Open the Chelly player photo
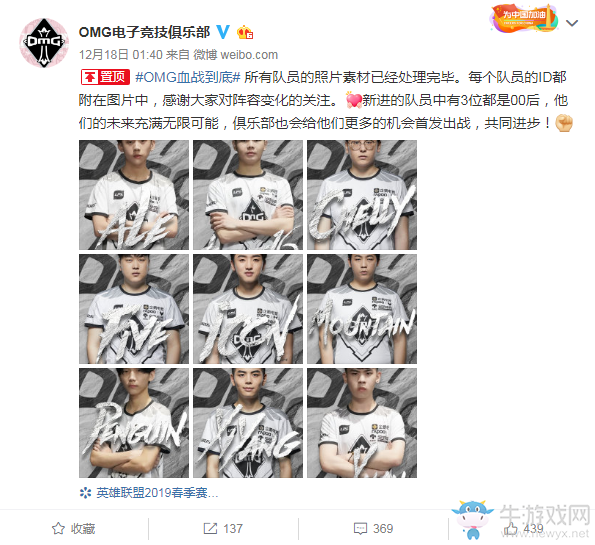 (x=362, y=195)
